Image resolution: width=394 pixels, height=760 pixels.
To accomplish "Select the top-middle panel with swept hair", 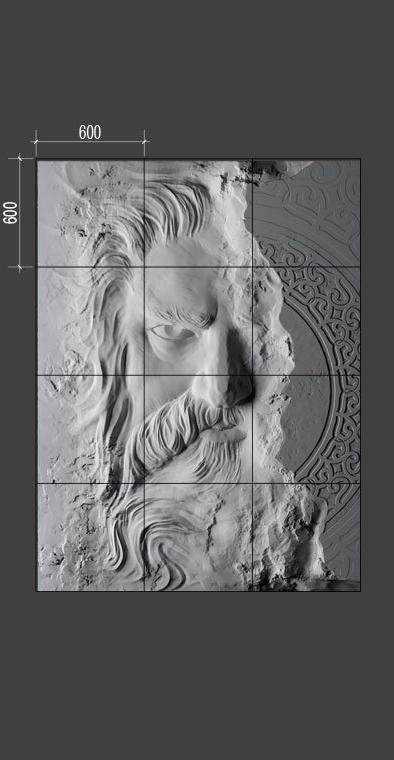I will [x=198, y=213].
